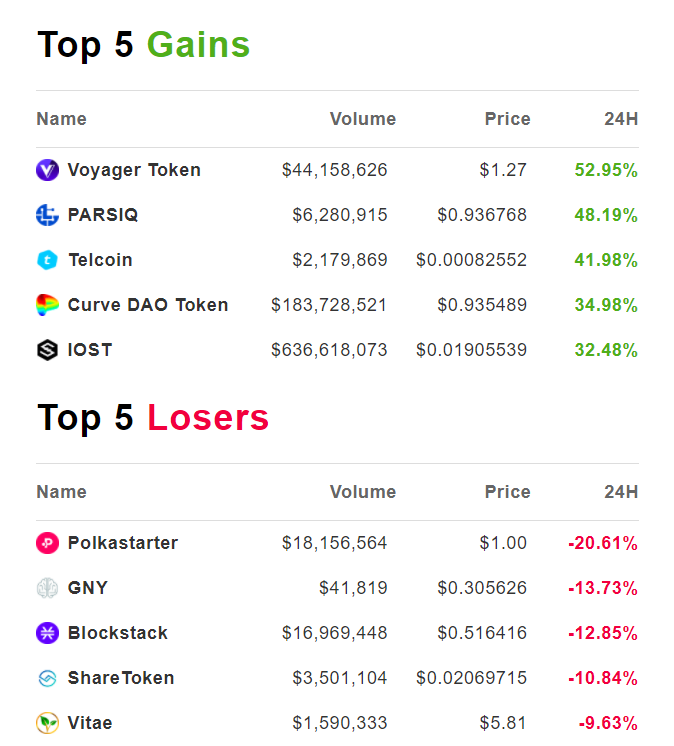Click the Polkastarter pink logo icon
The height and width of the screenshot is (746, 674).
coord(47,543)
